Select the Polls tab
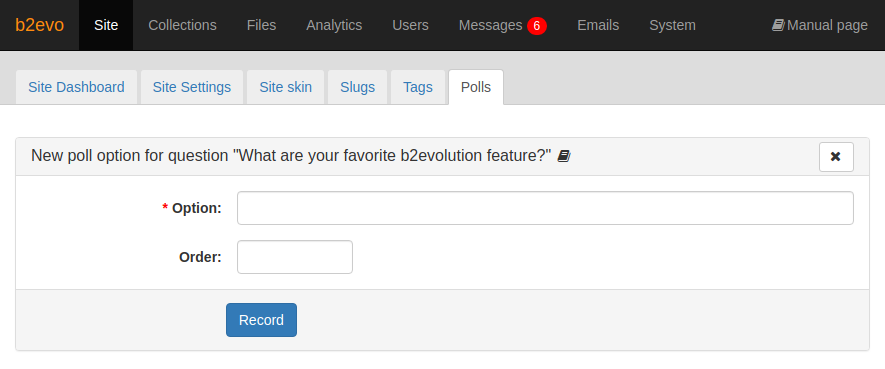The height and width of the screenshot is (369, 885). pos(476,87)
